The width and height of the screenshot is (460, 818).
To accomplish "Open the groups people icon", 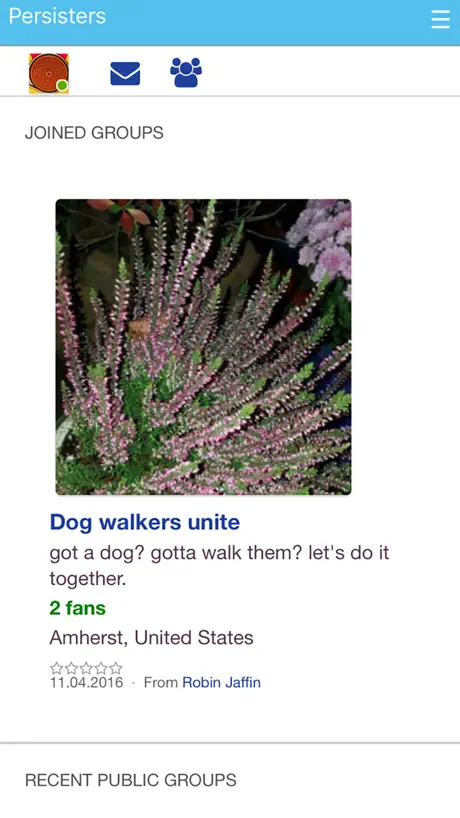I will click(186, 73).
